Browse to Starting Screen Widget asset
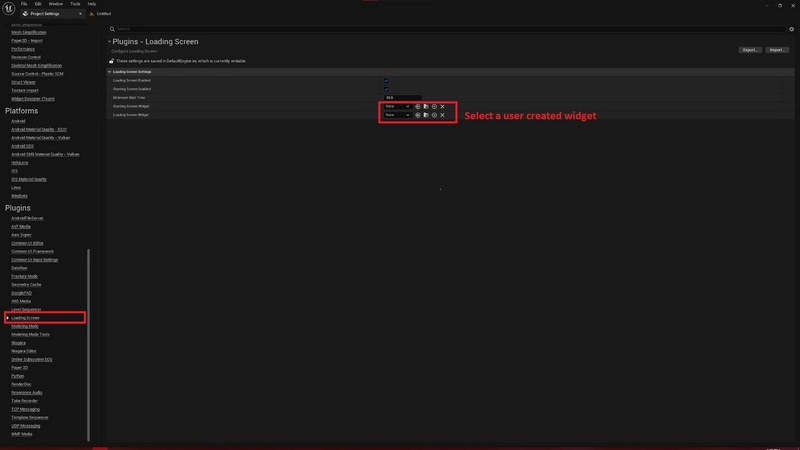 pyautogui.click(x=425, y=106)
